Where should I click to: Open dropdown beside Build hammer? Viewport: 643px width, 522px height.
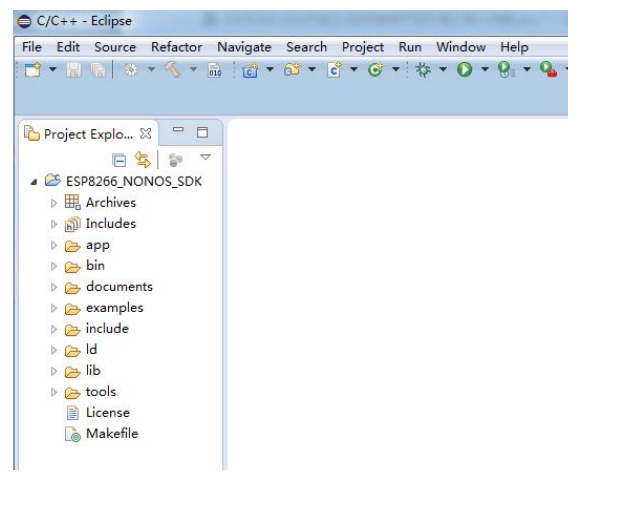(193, 69)
